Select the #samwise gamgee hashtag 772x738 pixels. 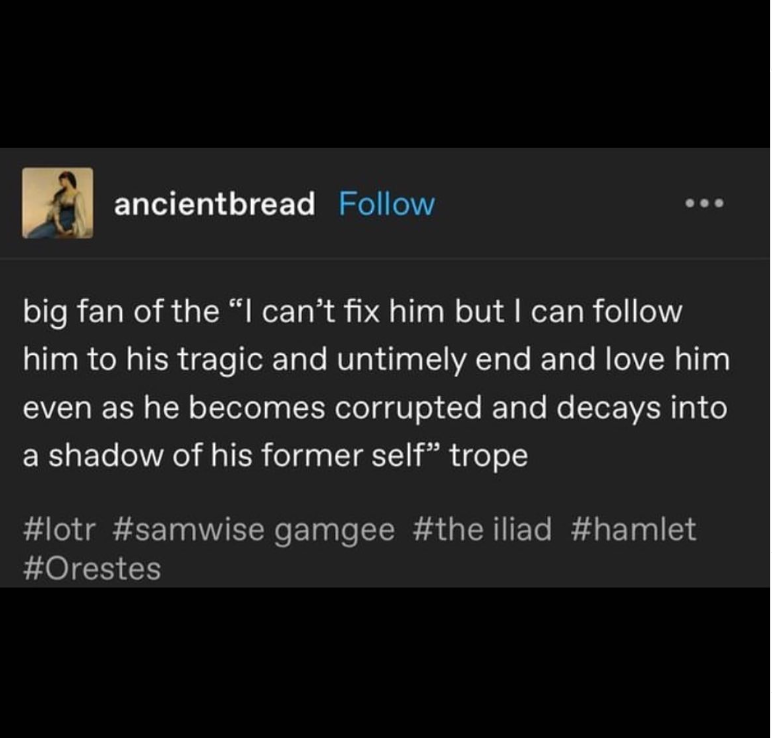(x=255, y=529)
